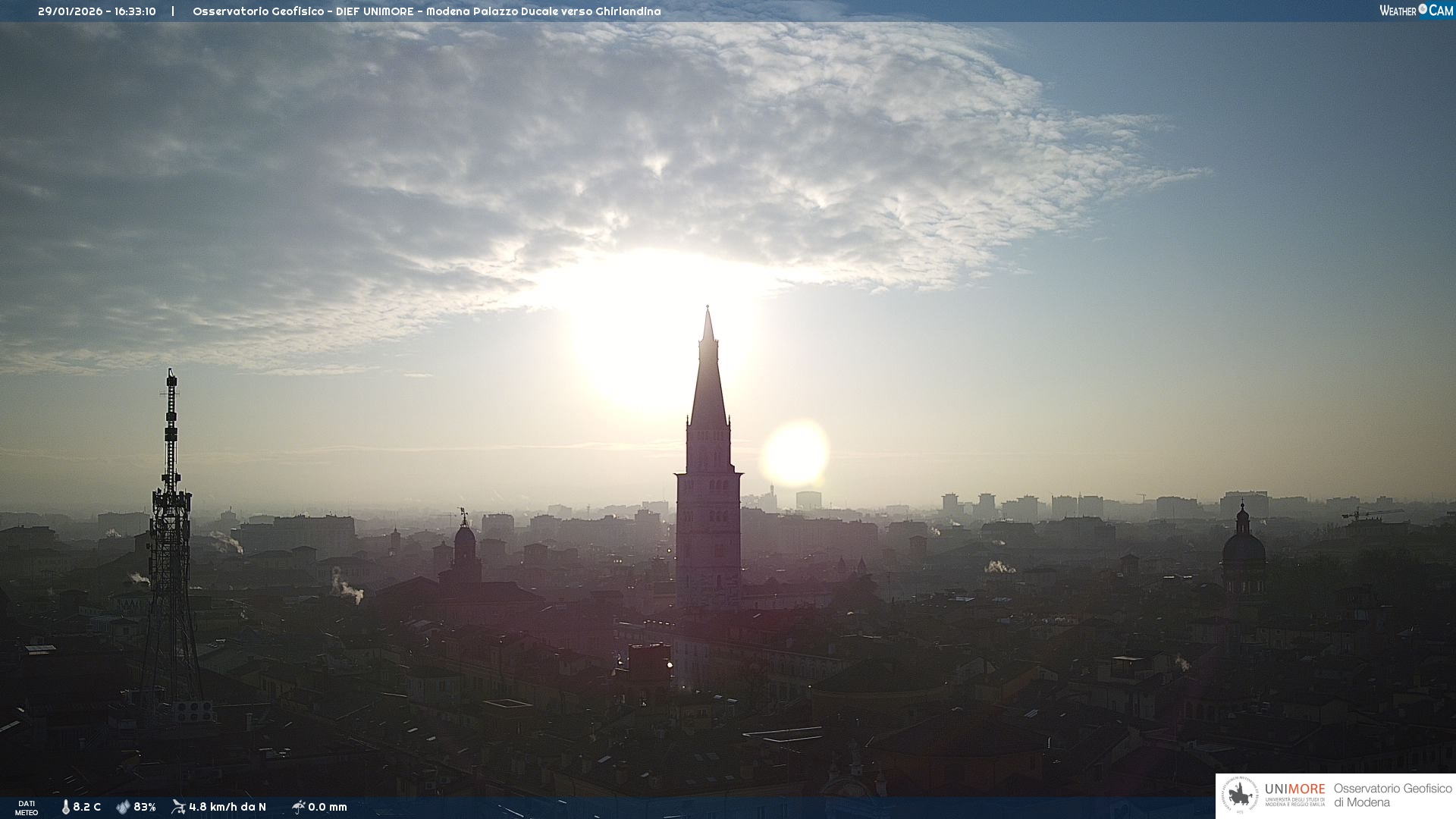Click the wind anemometer icon

178,807
